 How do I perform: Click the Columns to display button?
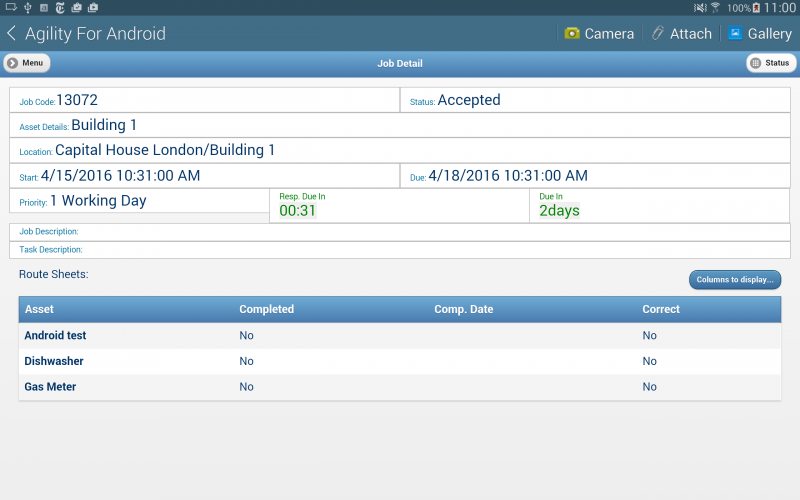pos(734,280)
